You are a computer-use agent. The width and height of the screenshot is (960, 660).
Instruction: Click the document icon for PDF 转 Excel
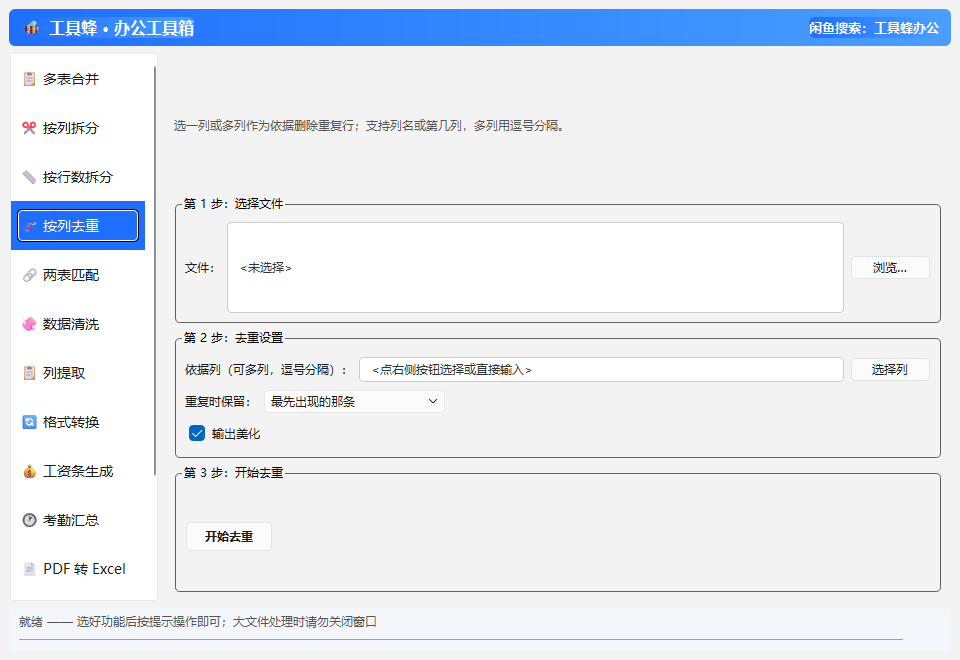pos(29,569)
